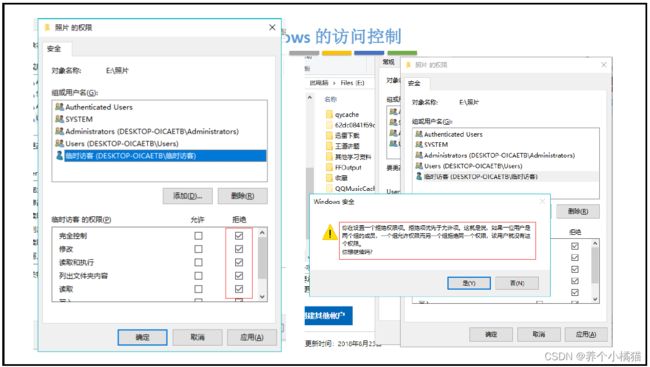Click the 名称 column header in Explorer
The height and width of the screenshot is (367, 650).
pos(330,99)
